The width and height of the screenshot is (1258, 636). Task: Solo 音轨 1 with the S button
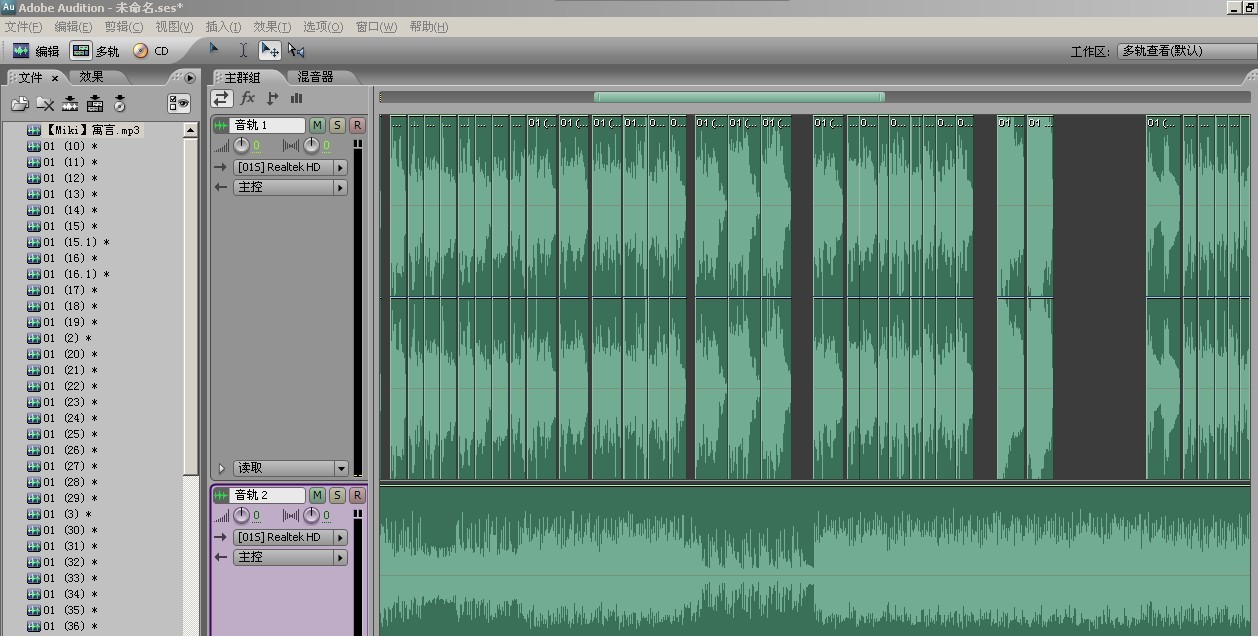click(x=337, y=125)
